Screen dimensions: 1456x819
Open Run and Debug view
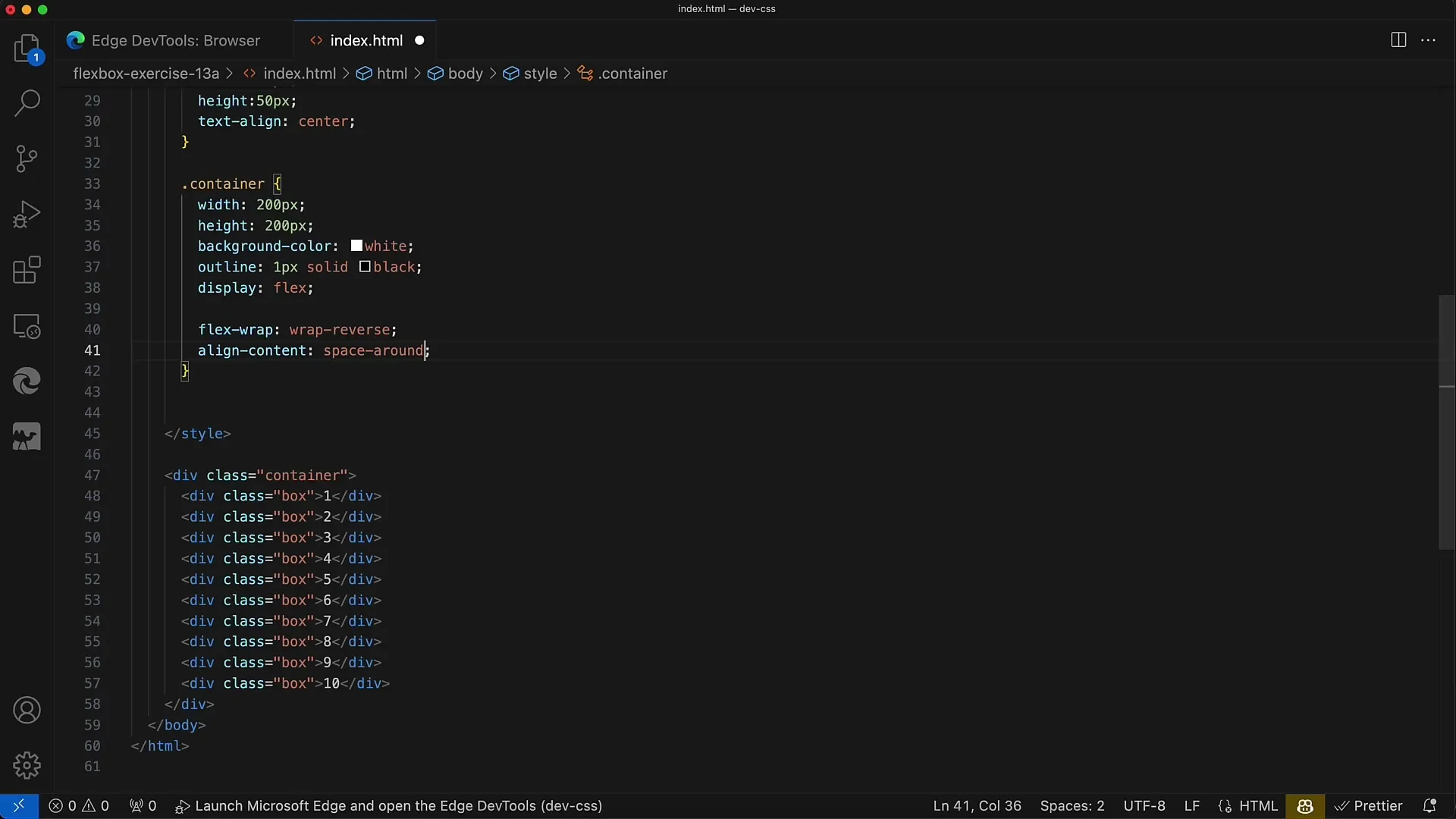(27, 215)
